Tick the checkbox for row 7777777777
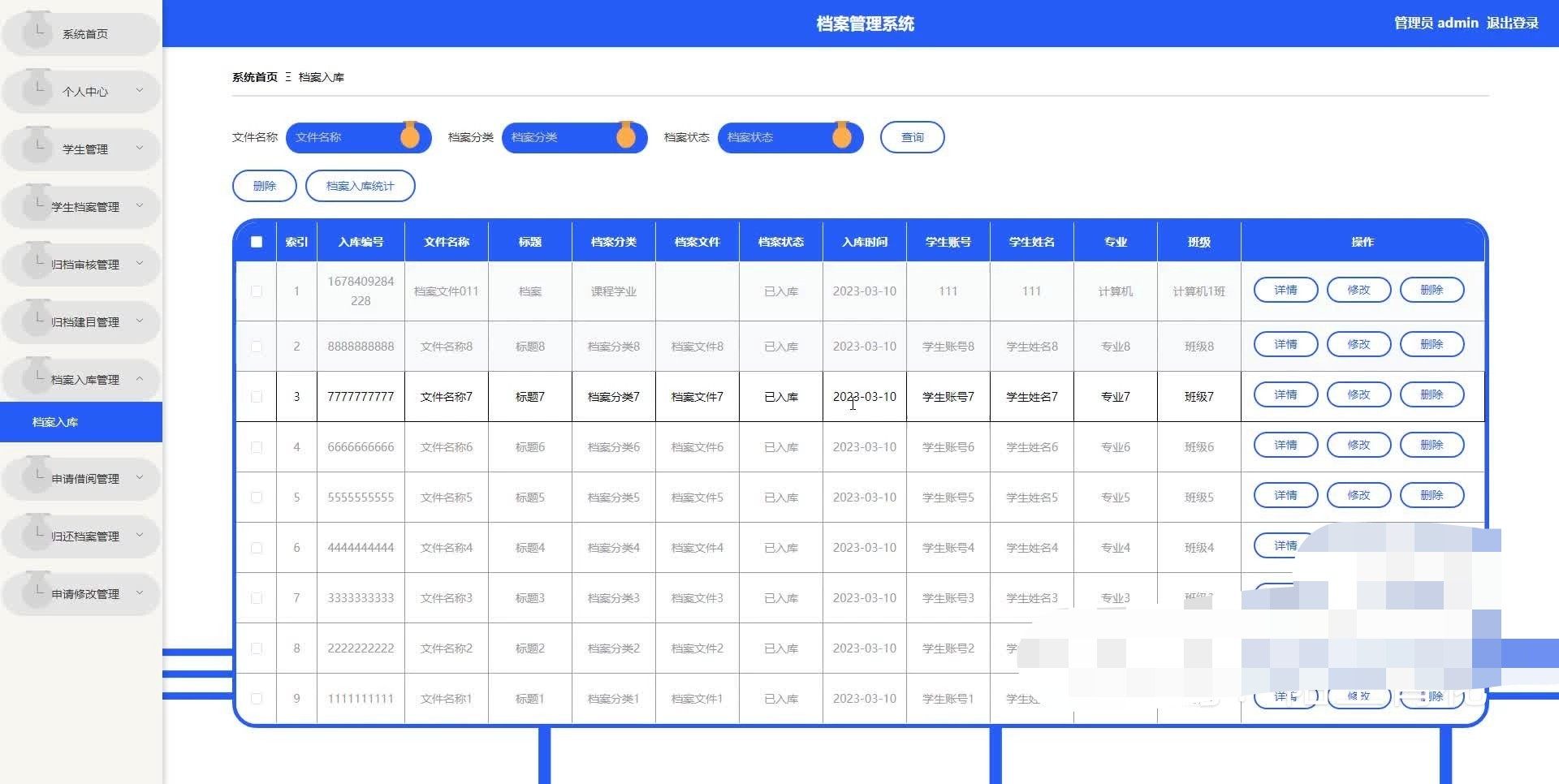The image size is (1559, 784). pyautogui.click(x=257, y=397)
